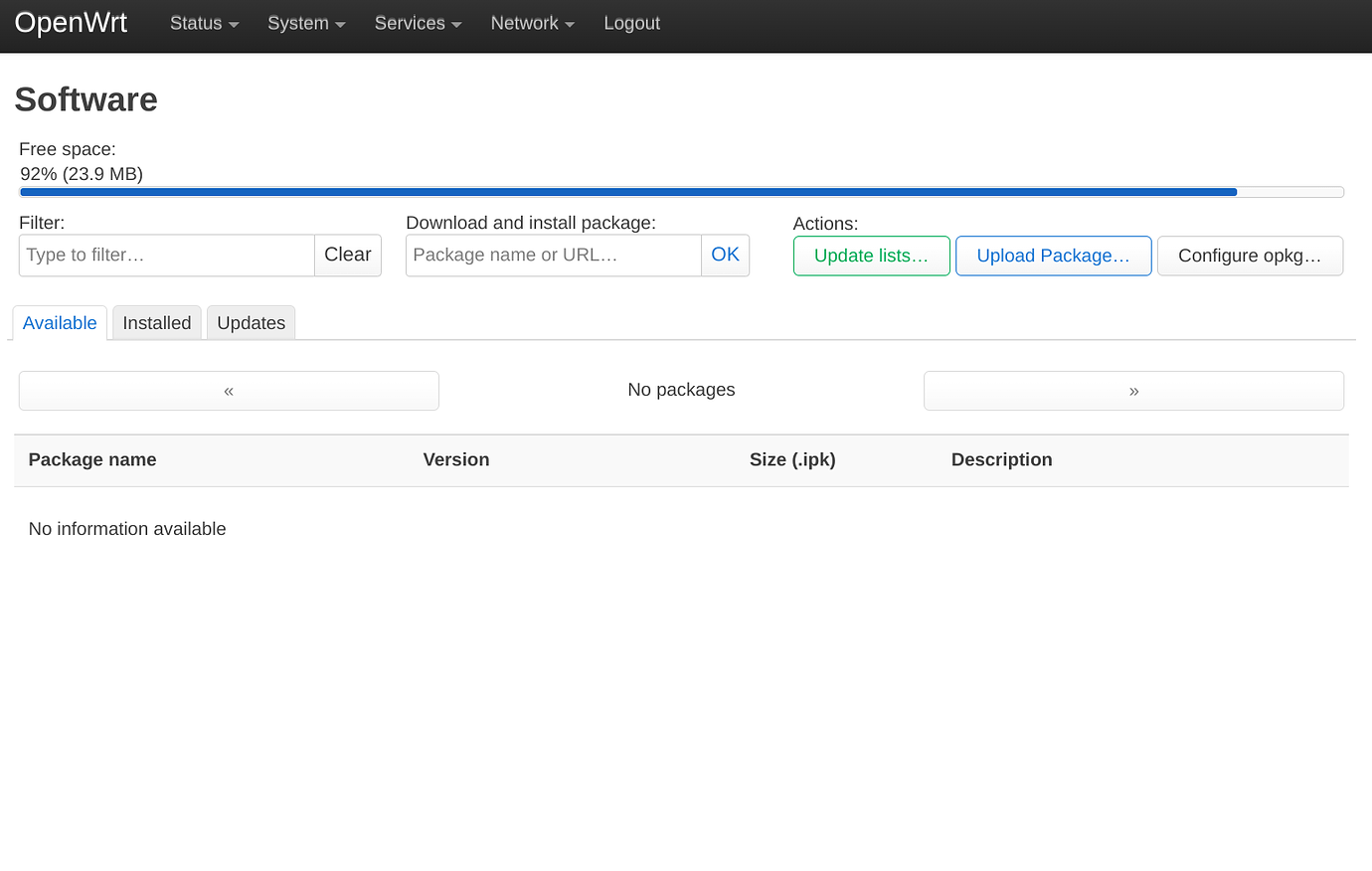Switch to the Installed tab
This screenshot has width=1372, height=871.
tap(156, 322)
